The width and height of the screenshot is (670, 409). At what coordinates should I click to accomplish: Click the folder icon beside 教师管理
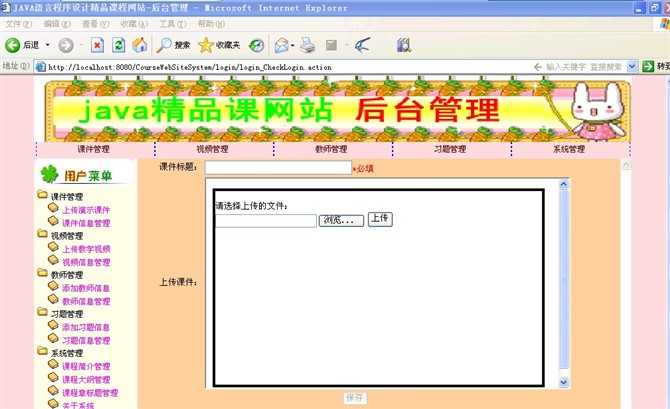42,273
